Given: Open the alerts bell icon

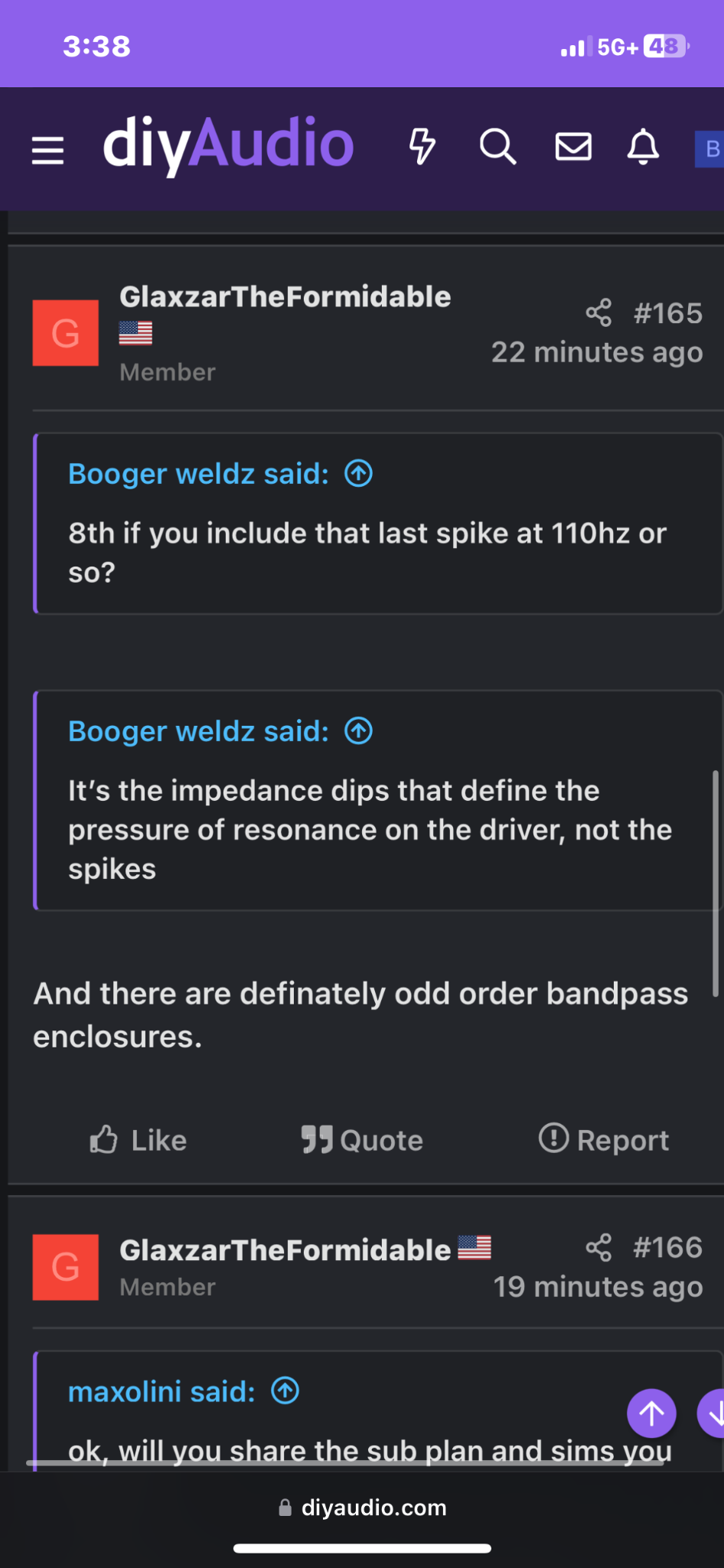Looking at the screenshot, I should click(644, 146).
